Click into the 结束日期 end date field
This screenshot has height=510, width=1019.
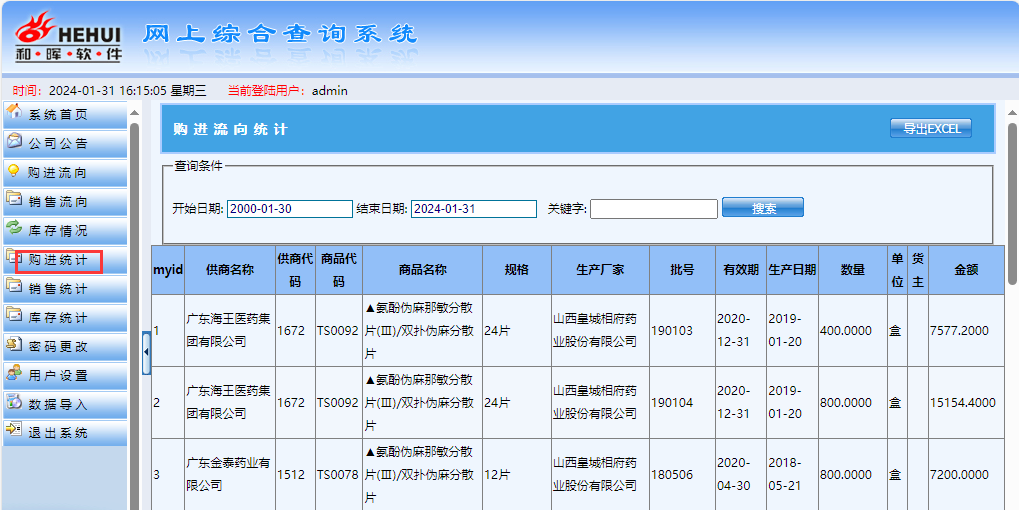click(x=473, y=209)
